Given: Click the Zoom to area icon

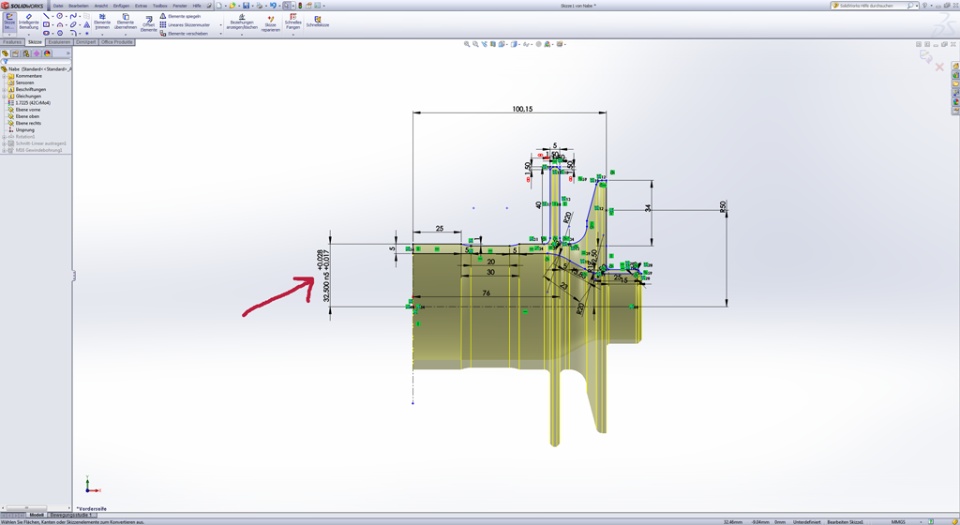Looking at the screenshot, I should click(475, 44).
